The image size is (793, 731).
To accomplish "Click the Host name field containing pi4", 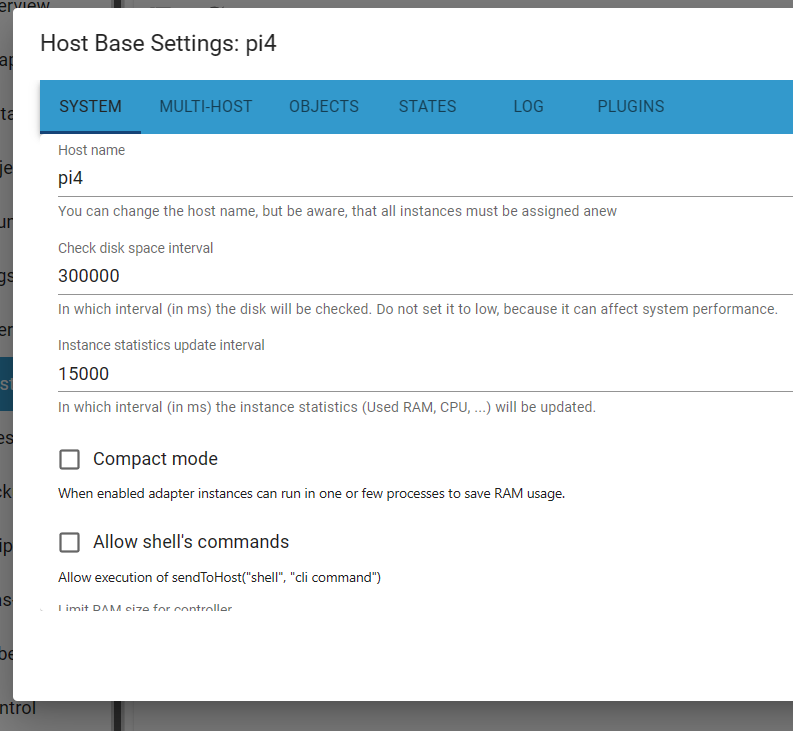I will 420,179.
